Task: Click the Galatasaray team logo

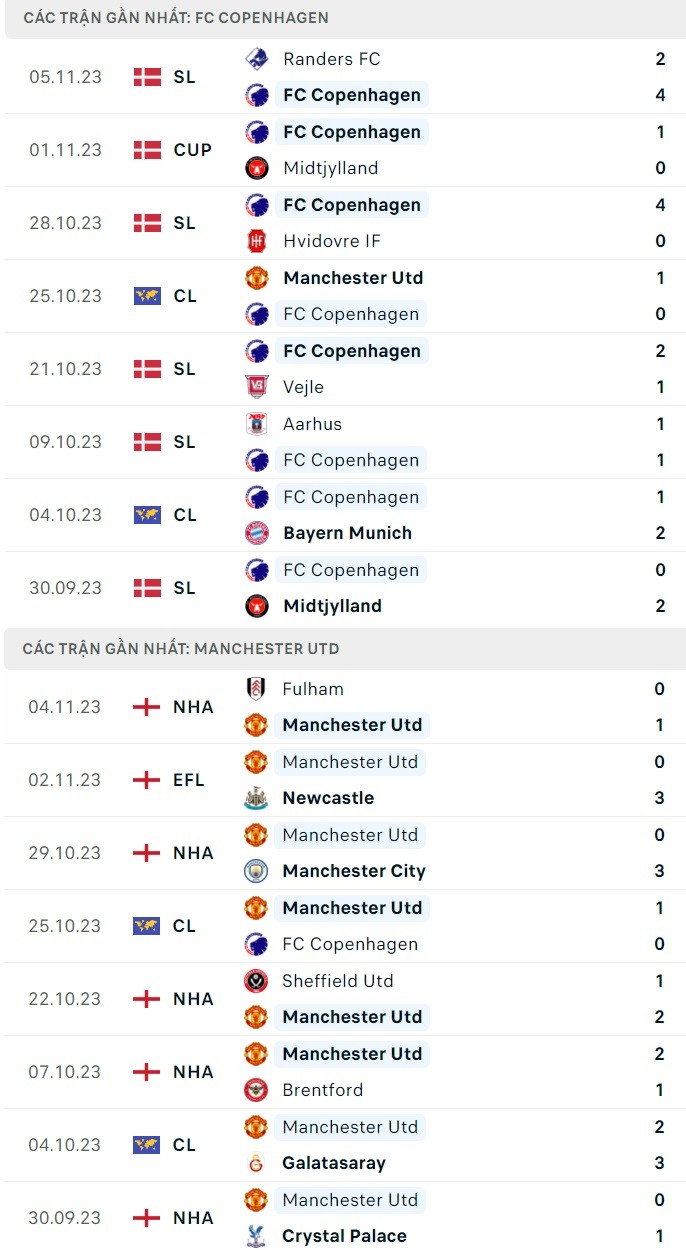Action: [x=256, y=1163]
